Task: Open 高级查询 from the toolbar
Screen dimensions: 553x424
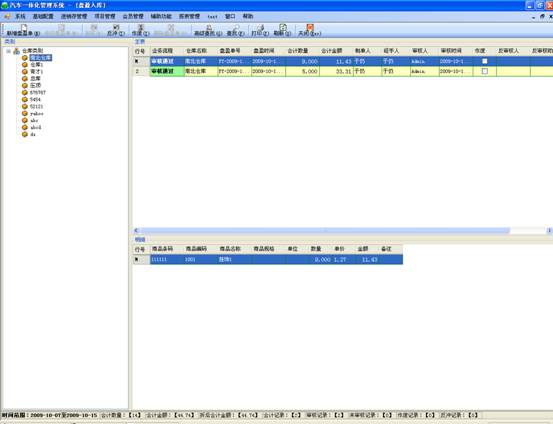Action: (x=209, y=27)
